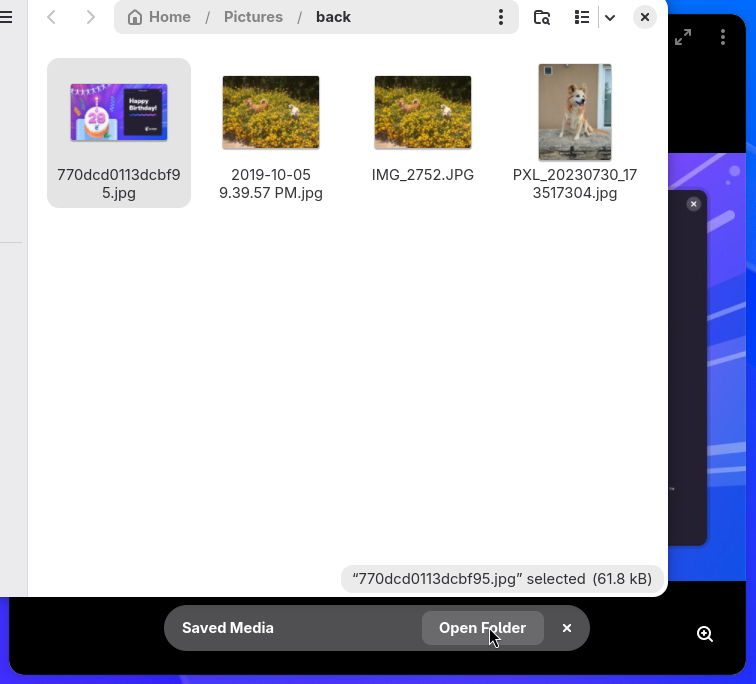Click the selected file status text
The width and height of the screenshot is (756, 684).
coord(502,578)
